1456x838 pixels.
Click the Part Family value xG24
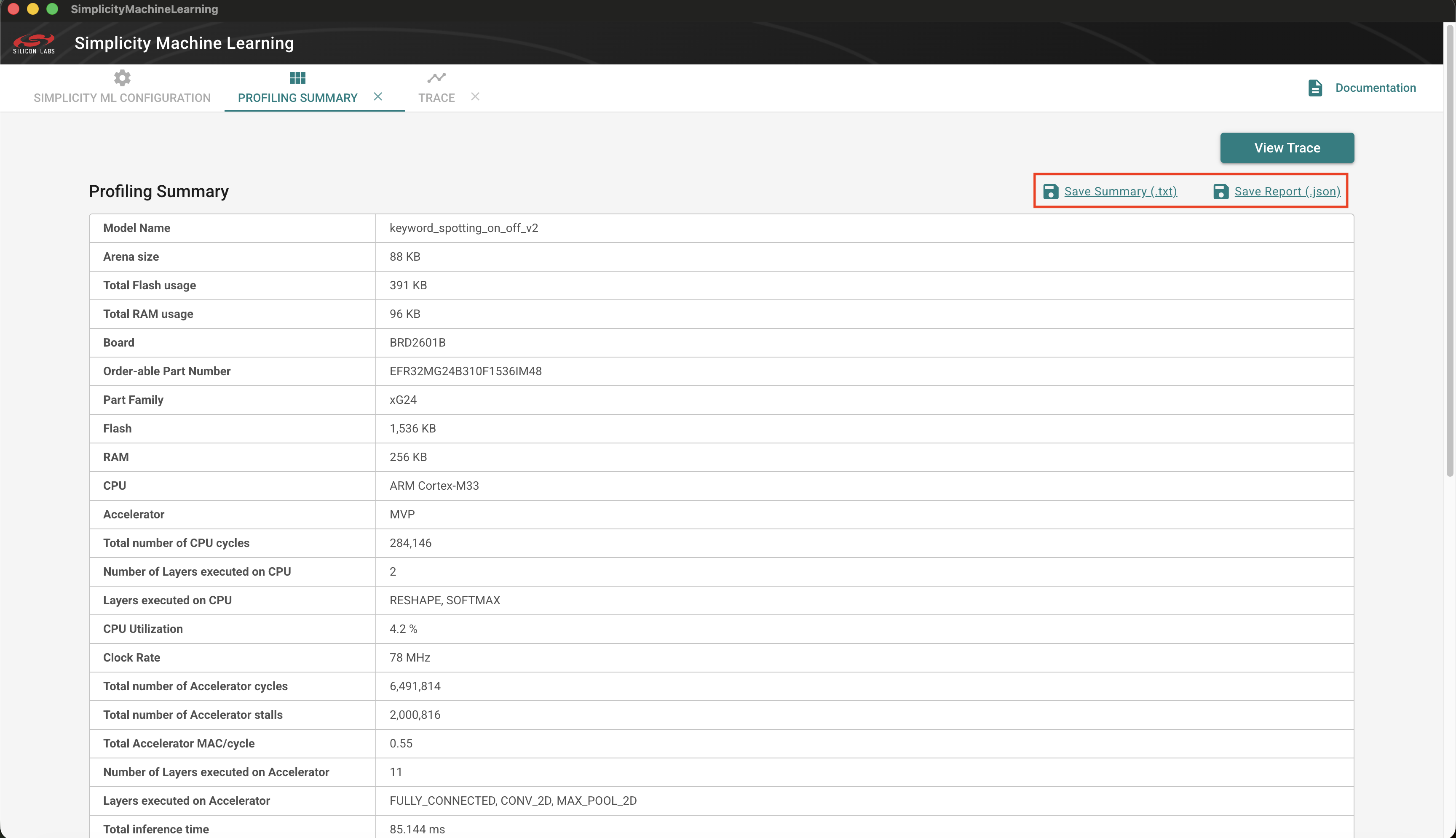[403, 400]
